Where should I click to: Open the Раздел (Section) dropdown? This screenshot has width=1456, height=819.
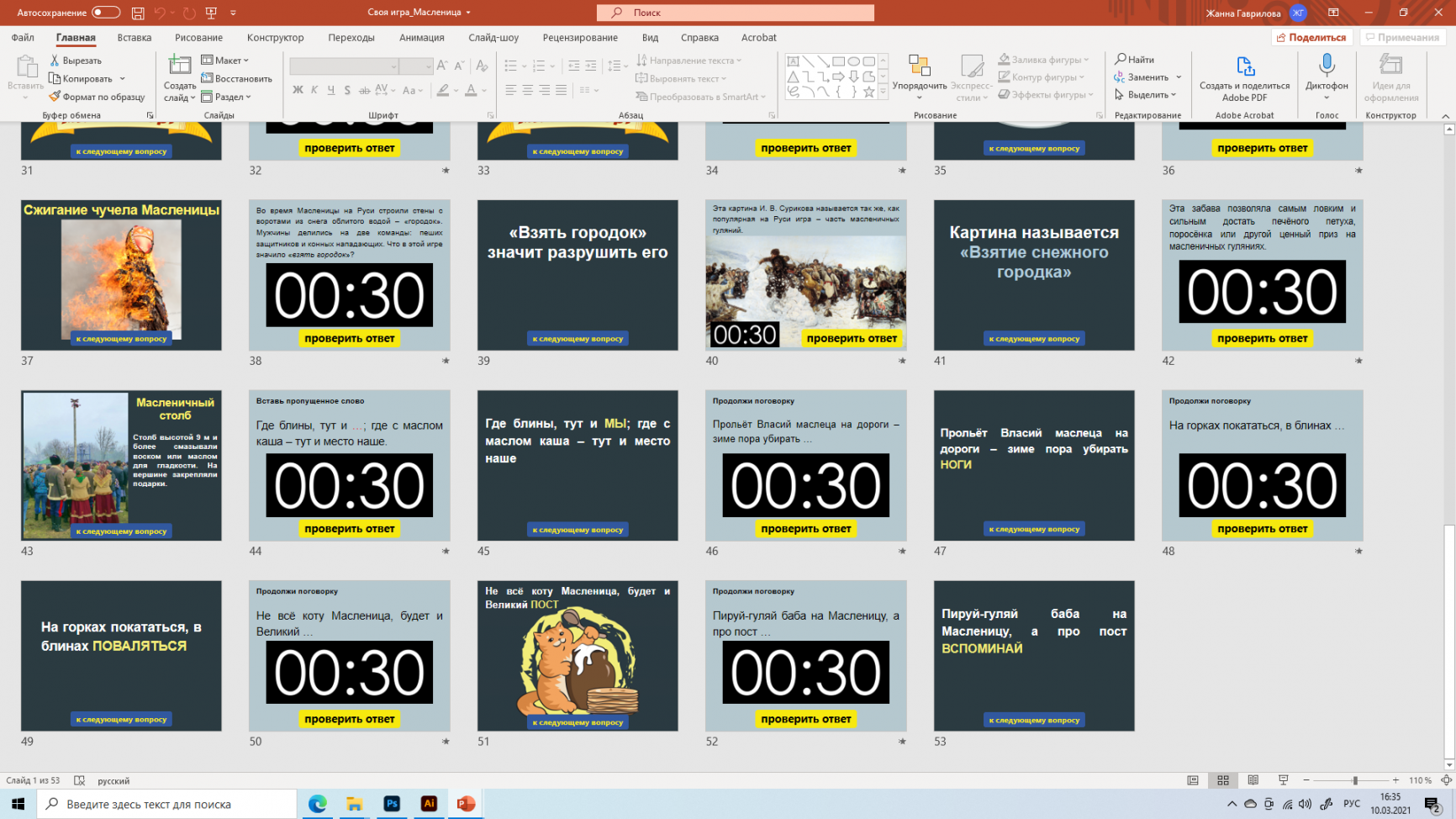click(226, 97)
